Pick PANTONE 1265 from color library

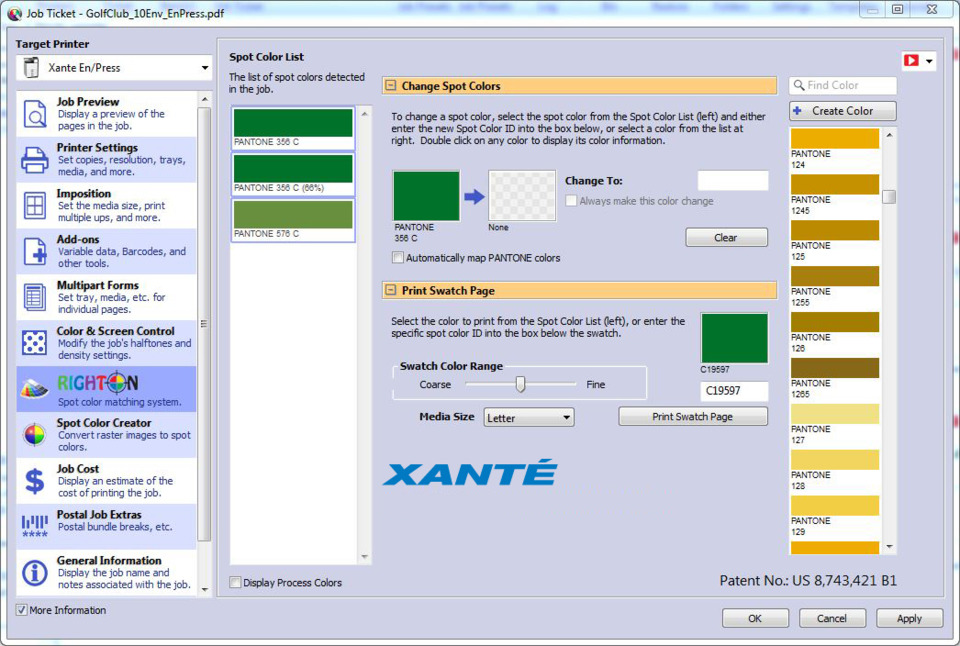tap(834, 378)
